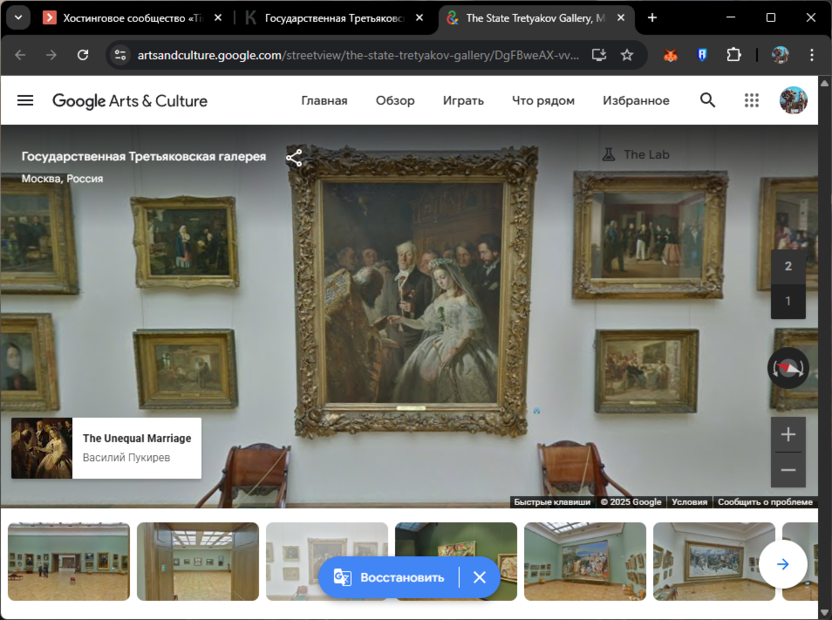832x620 pixels.
Task: Go forward in browser history
Action: [x=51, y=55]
